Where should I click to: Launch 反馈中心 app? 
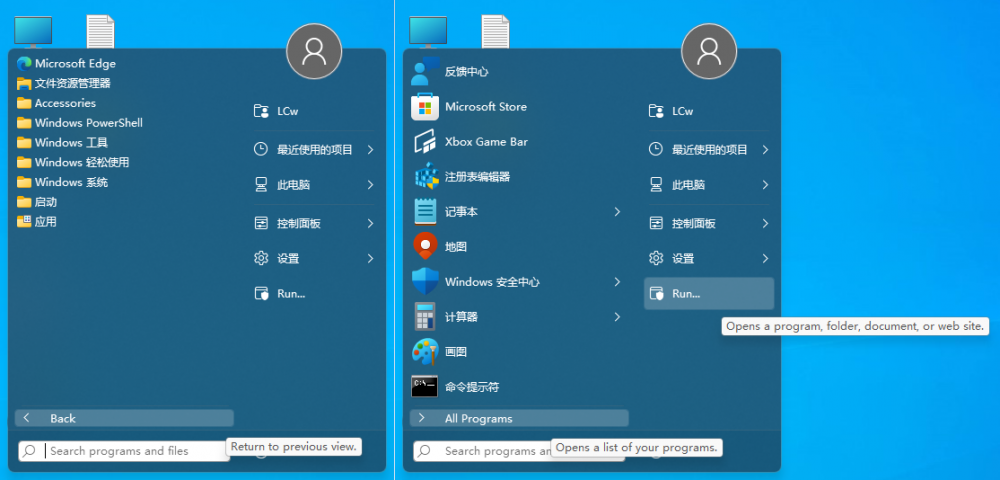519,71
